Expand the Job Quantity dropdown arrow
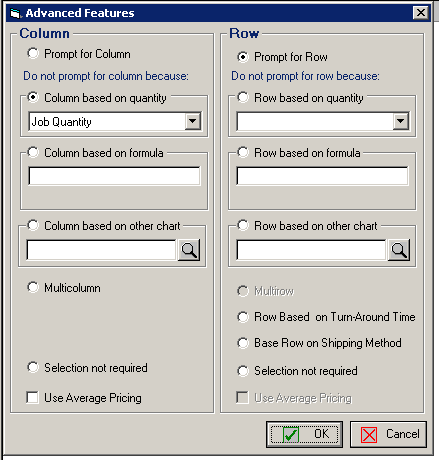Screen dimensions: 439x460 click(x=193, y=121)
